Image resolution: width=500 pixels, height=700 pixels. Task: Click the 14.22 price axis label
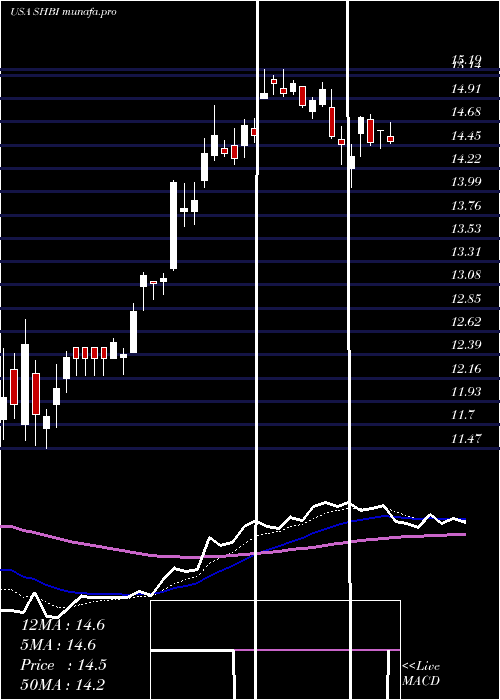point(466,158)
